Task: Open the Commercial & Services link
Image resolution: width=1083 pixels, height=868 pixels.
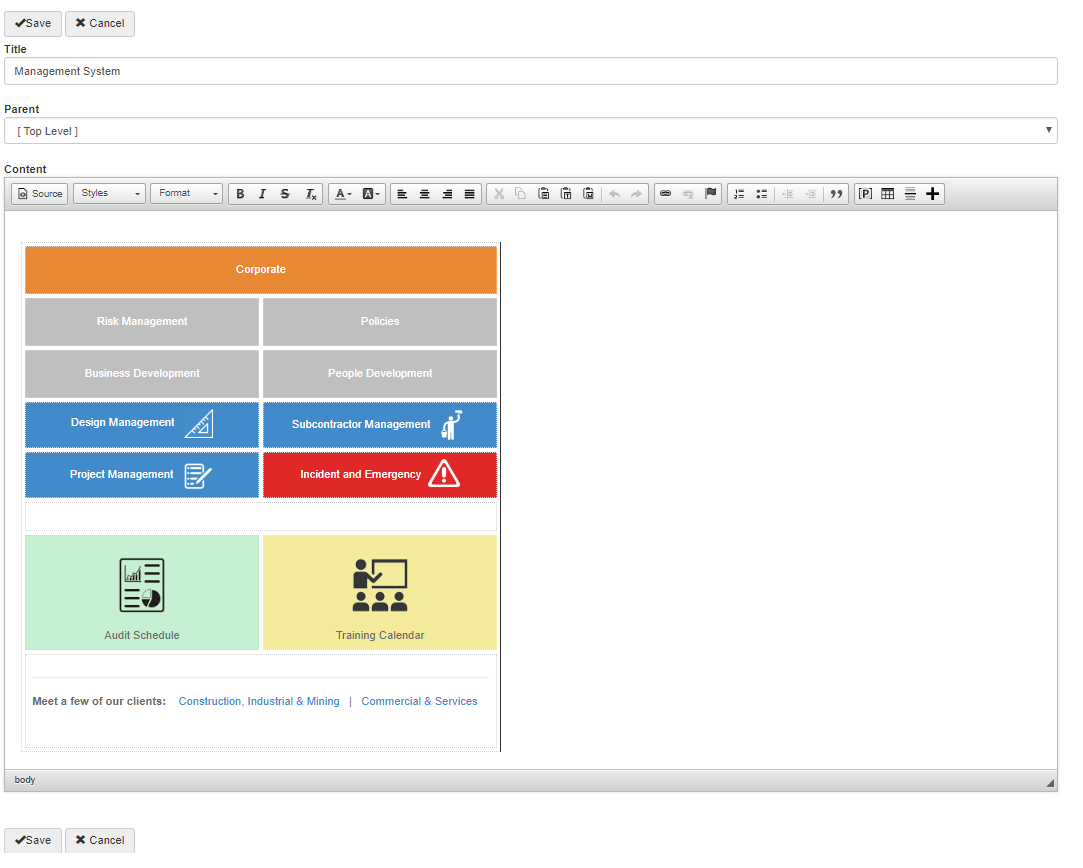Action: click(419, 702)
